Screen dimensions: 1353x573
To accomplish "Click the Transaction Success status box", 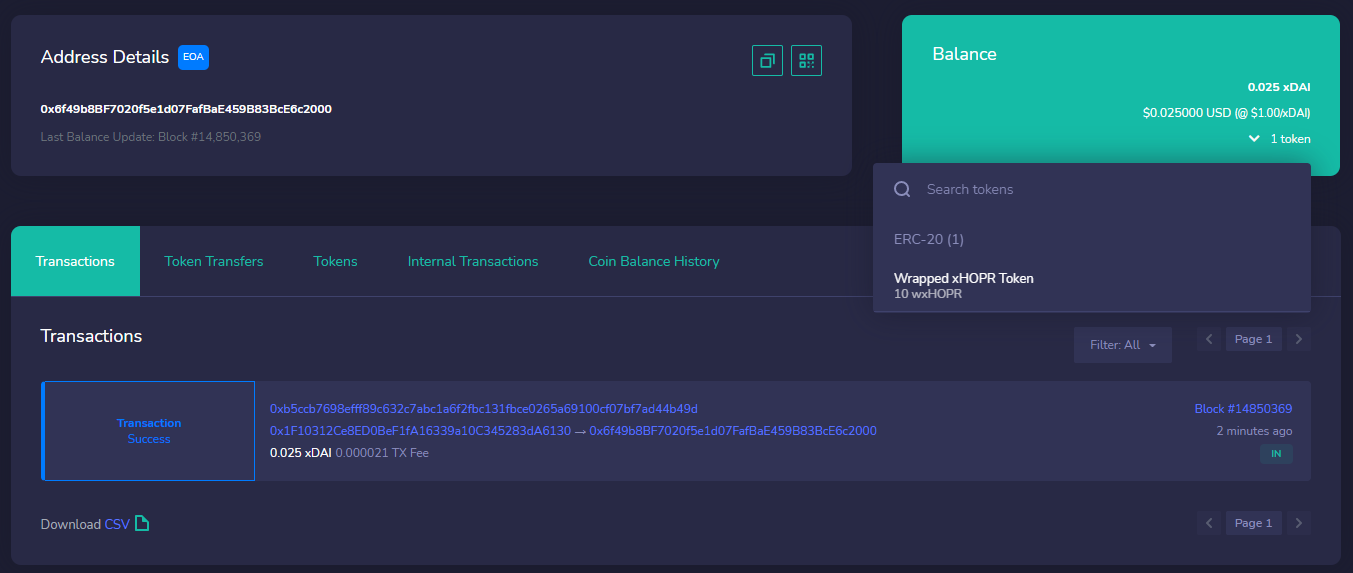I will click(149, 431).
